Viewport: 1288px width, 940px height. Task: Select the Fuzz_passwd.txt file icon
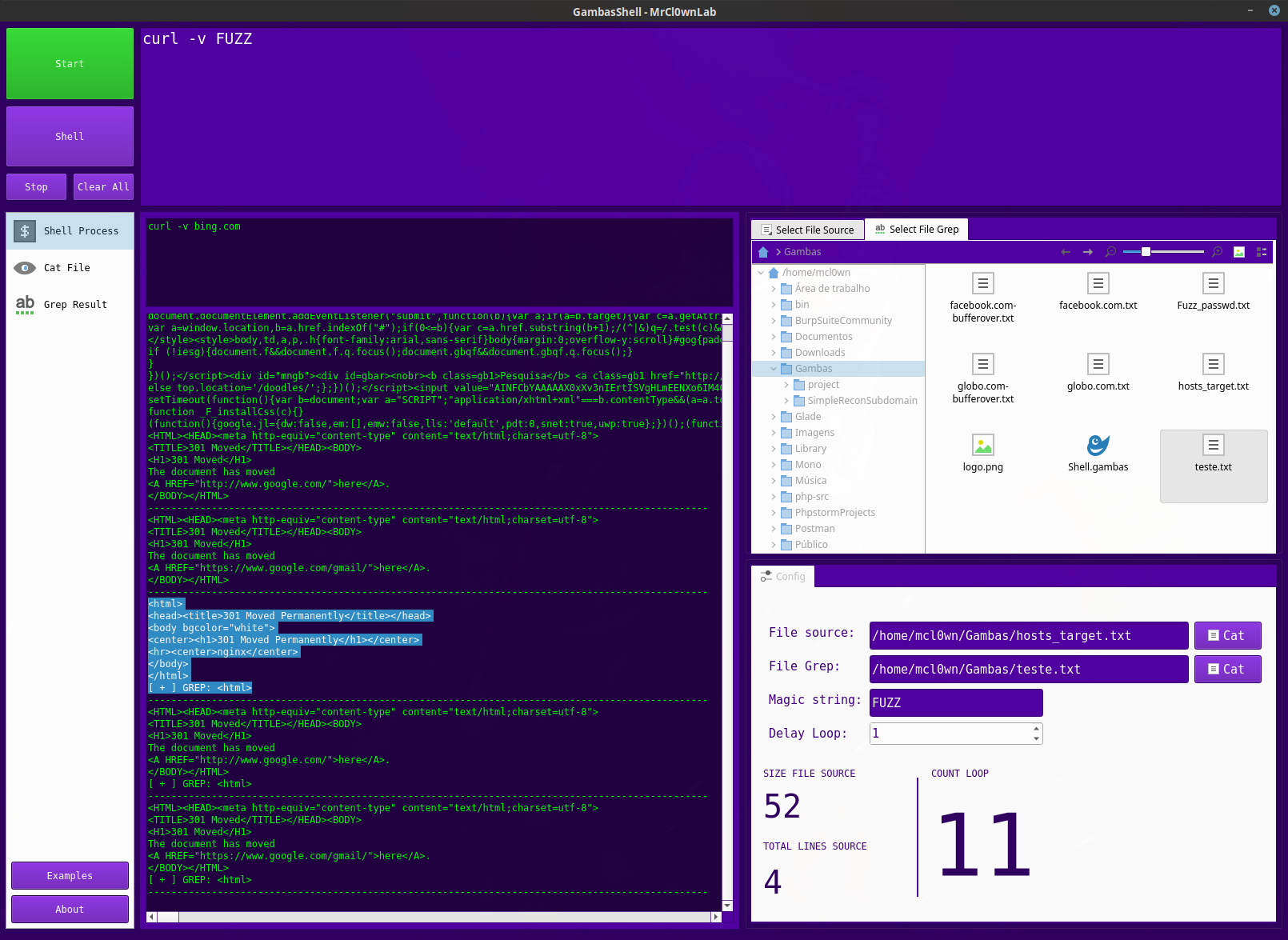coord(1214,283)
